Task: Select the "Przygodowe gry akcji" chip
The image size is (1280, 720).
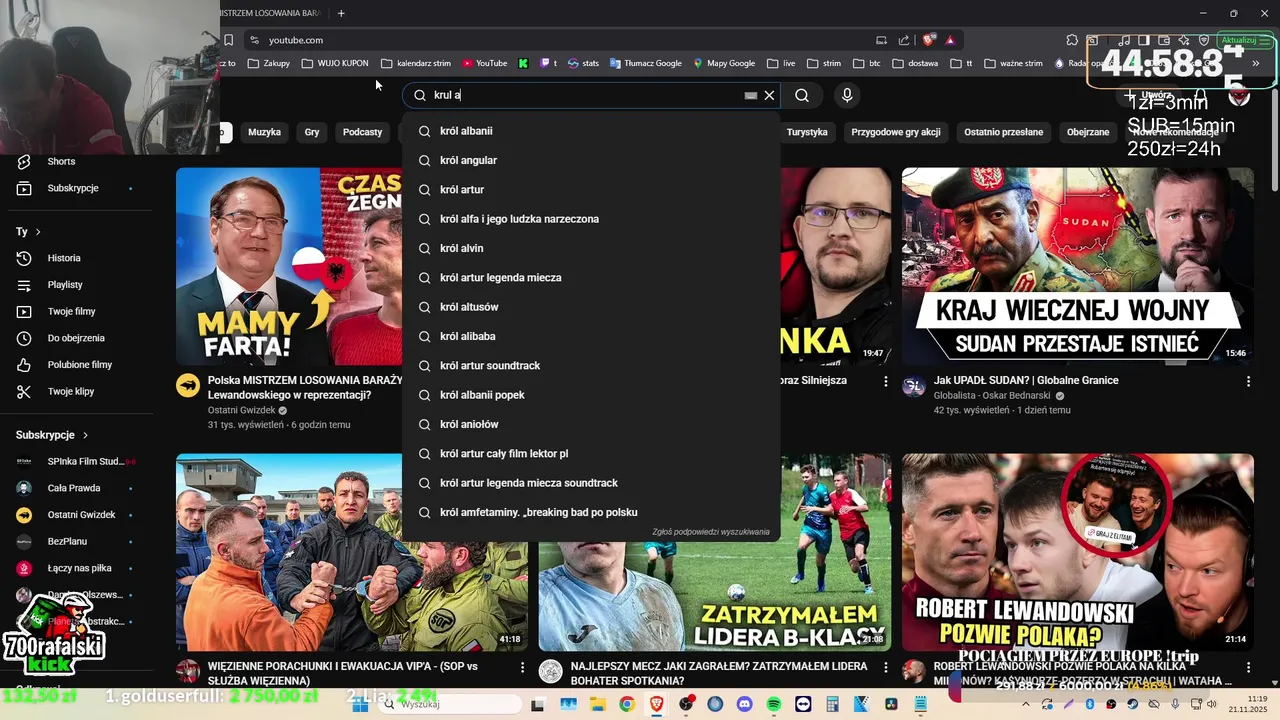Action: click(x=896, y=132)
